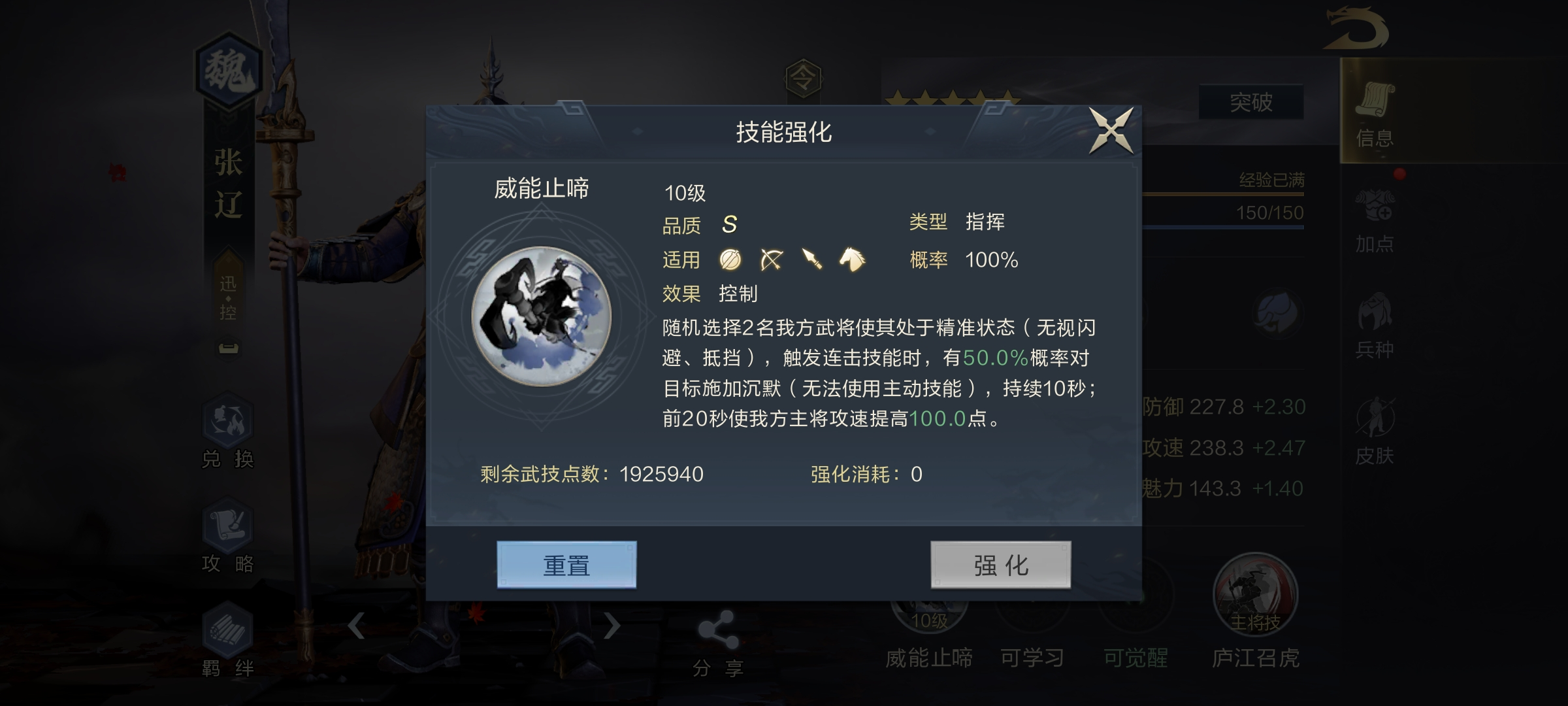Open the 信息 info tab
This screenshot has height=706, width=1568.
pos(1375,112)
